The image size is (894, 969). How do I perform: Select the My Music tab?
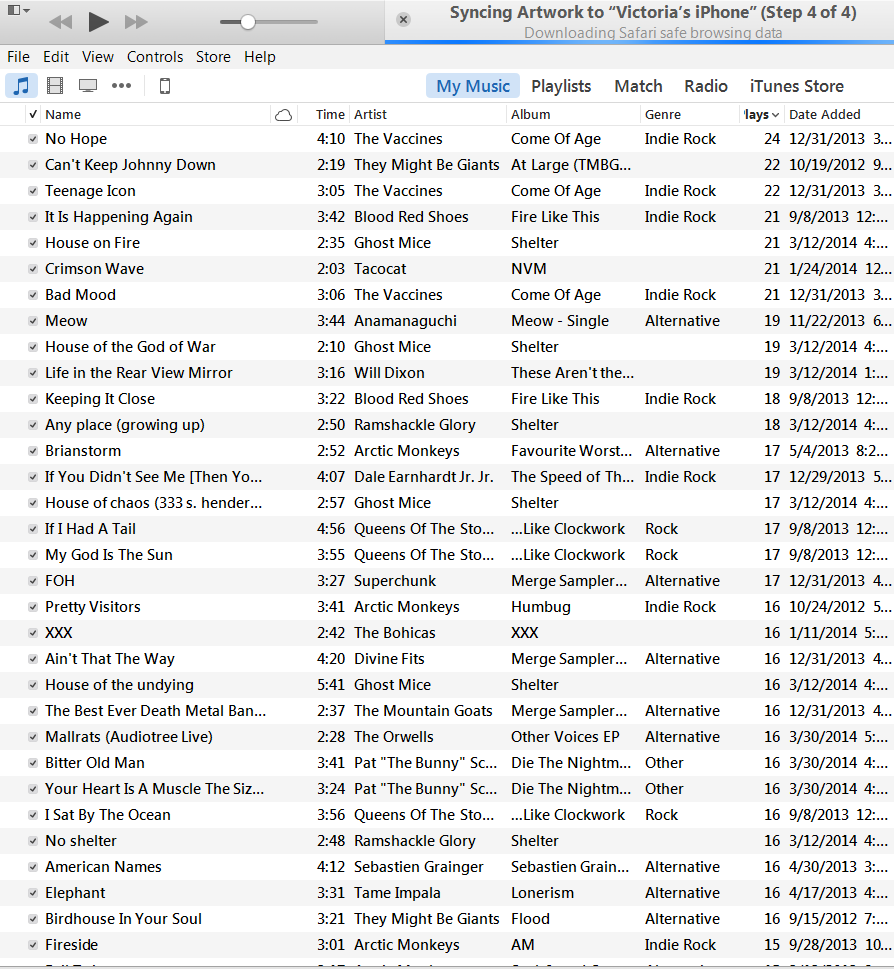pos(473,86)
